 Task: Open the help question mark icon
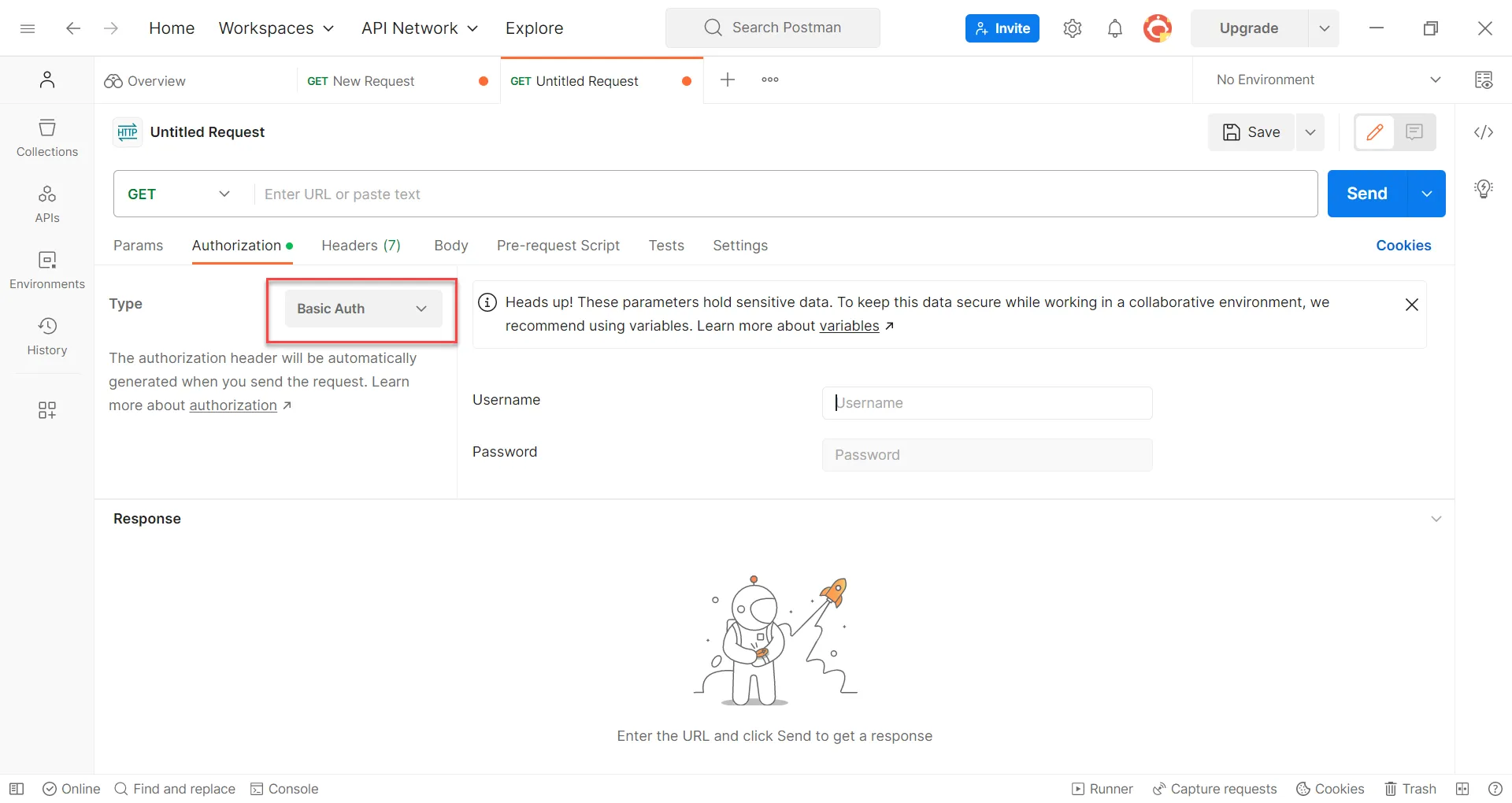(x=1495, y=789)
